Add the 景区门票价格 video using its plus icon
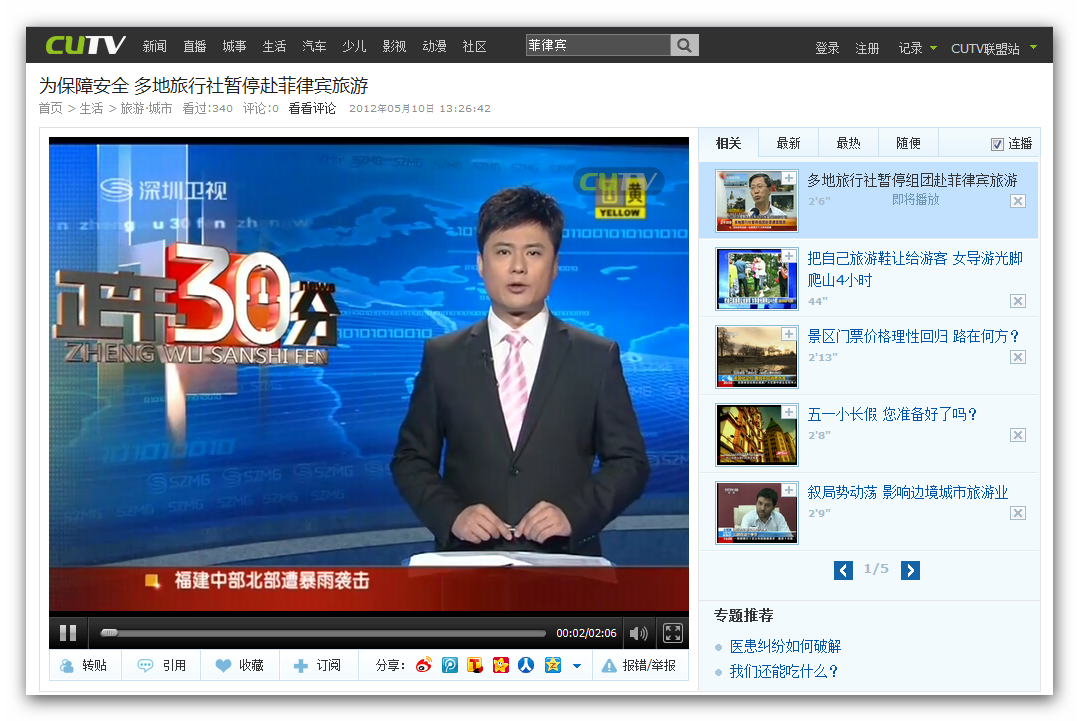This screenshot has width=1079, height=721. (x=789, y=334)
